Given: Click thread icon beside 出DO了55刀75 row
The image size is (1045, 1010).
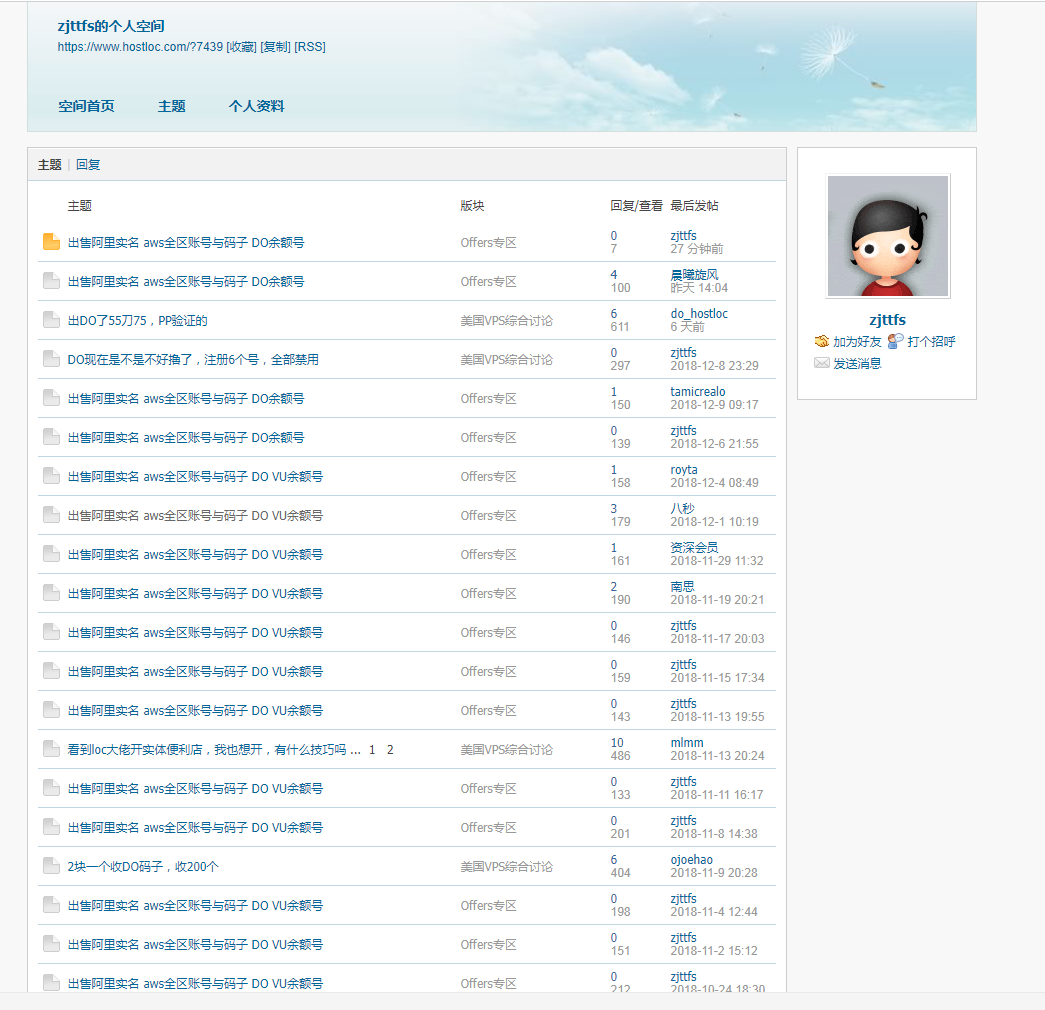Looking at the screenshot, I should 51,320.
